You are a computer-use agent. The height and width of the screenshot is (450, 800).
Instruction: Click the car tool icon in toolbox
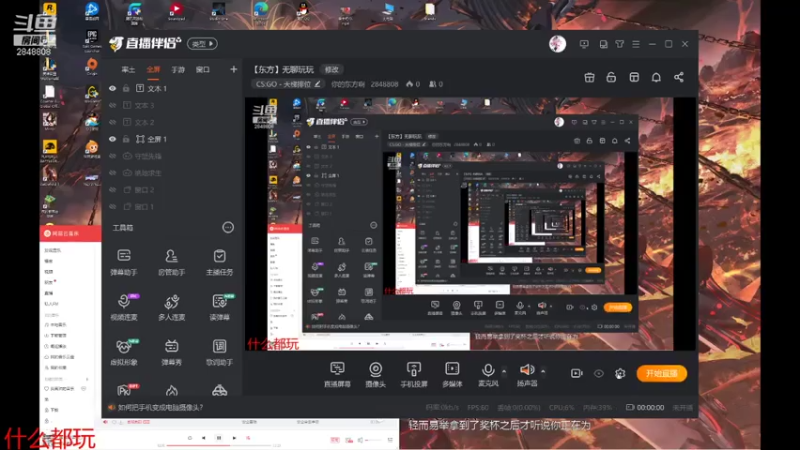tap(219, 390)
